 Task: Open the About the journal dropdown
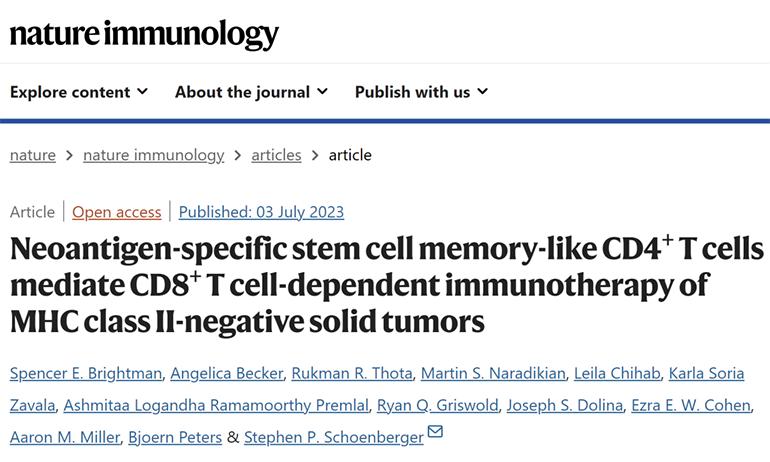click(x=251, y=92)
